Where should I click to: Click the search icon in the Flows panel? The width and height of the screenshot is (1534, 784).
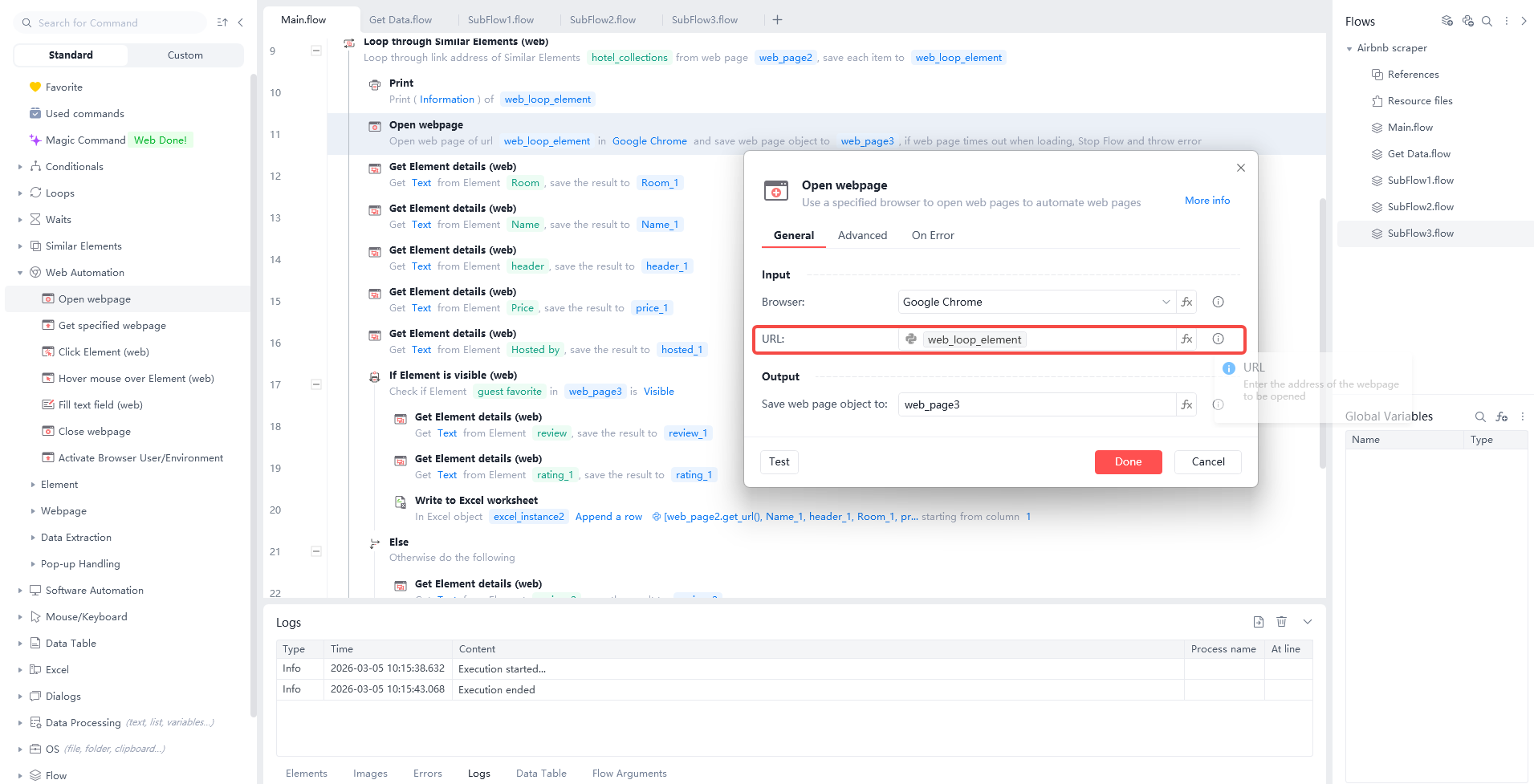click(x=1487, y=21)
